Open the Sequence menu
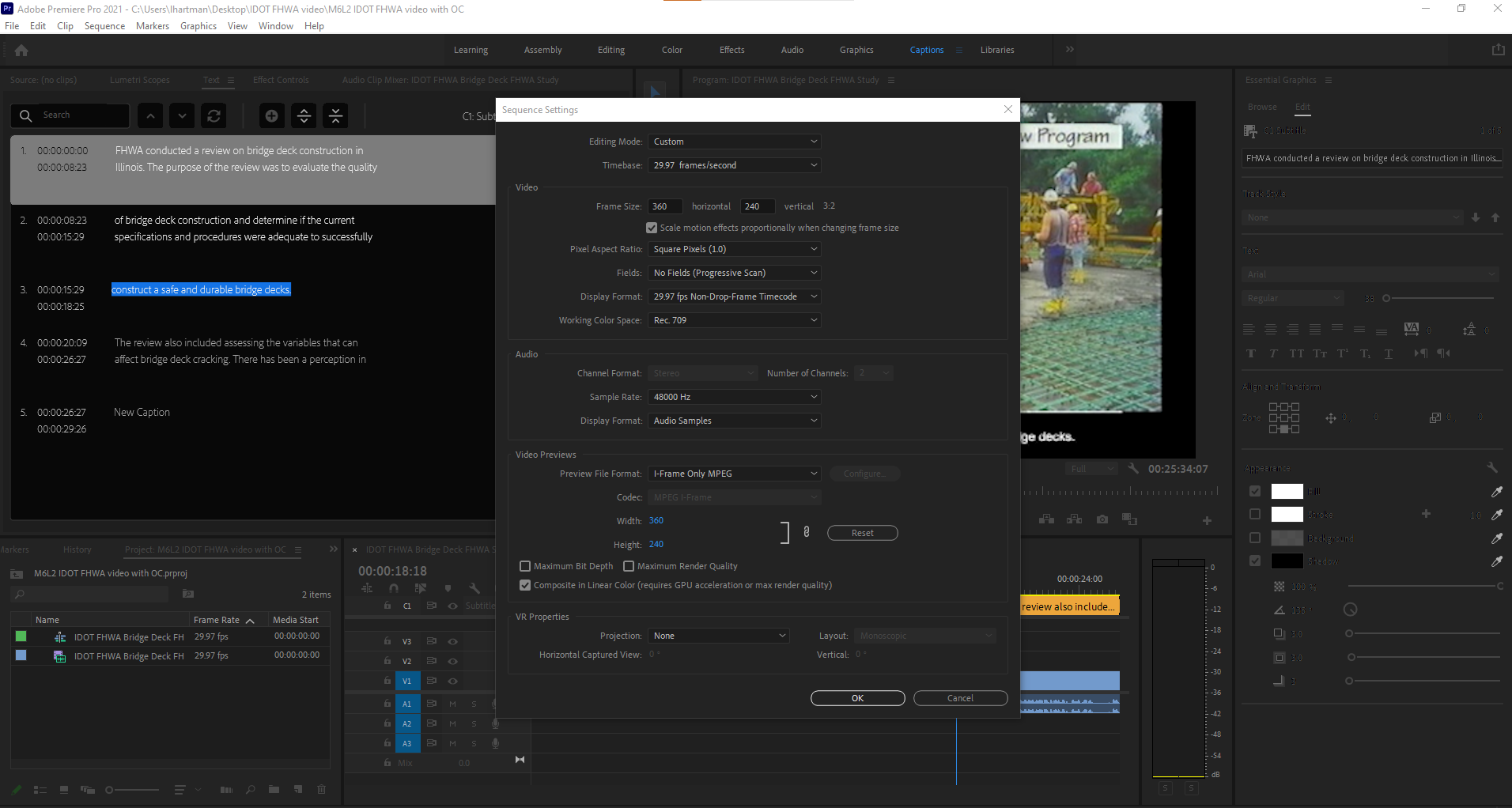The width and height of the screenshot is (1512, 808). pos(104,25)
